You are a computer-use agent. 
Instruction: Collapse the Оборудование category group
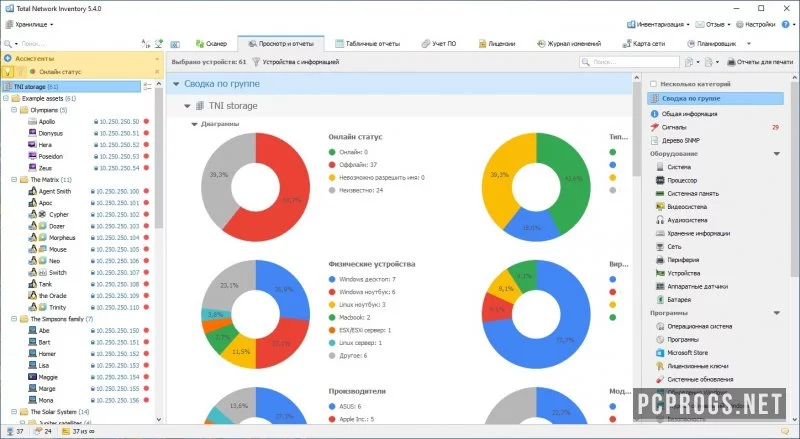777,154
